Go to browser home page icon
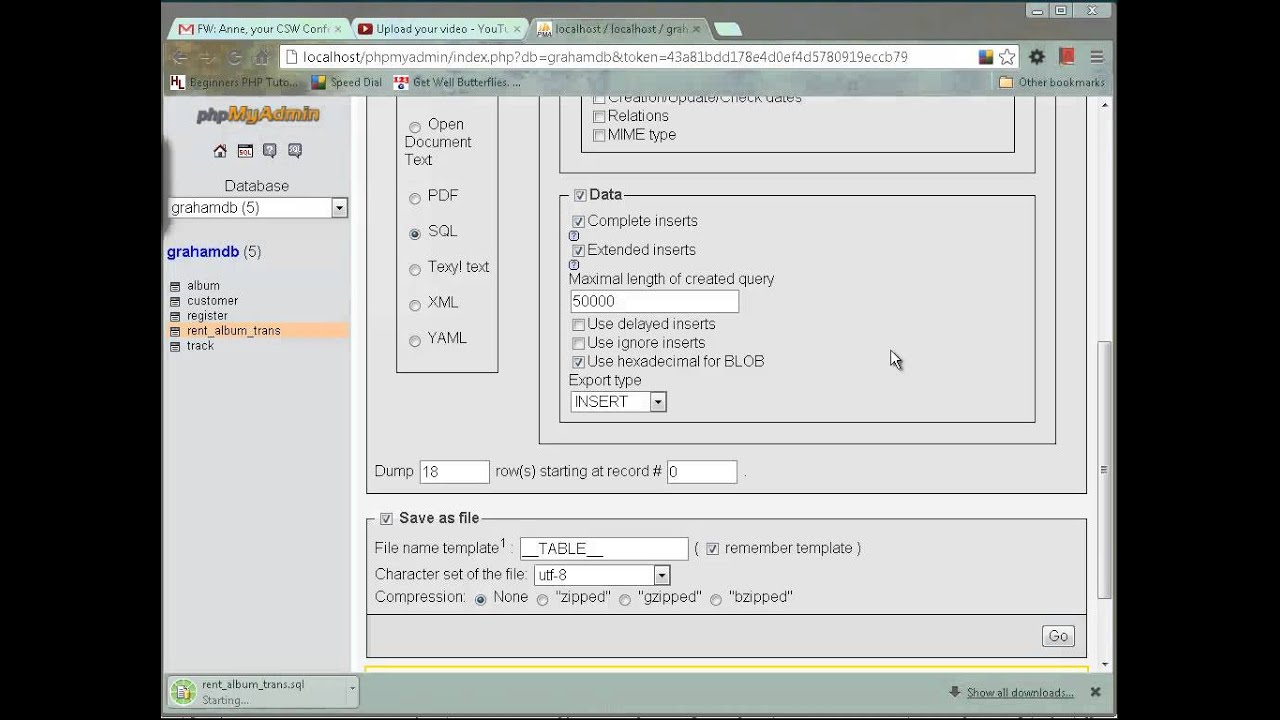1280x720 pixels. (x=261, y=57)
